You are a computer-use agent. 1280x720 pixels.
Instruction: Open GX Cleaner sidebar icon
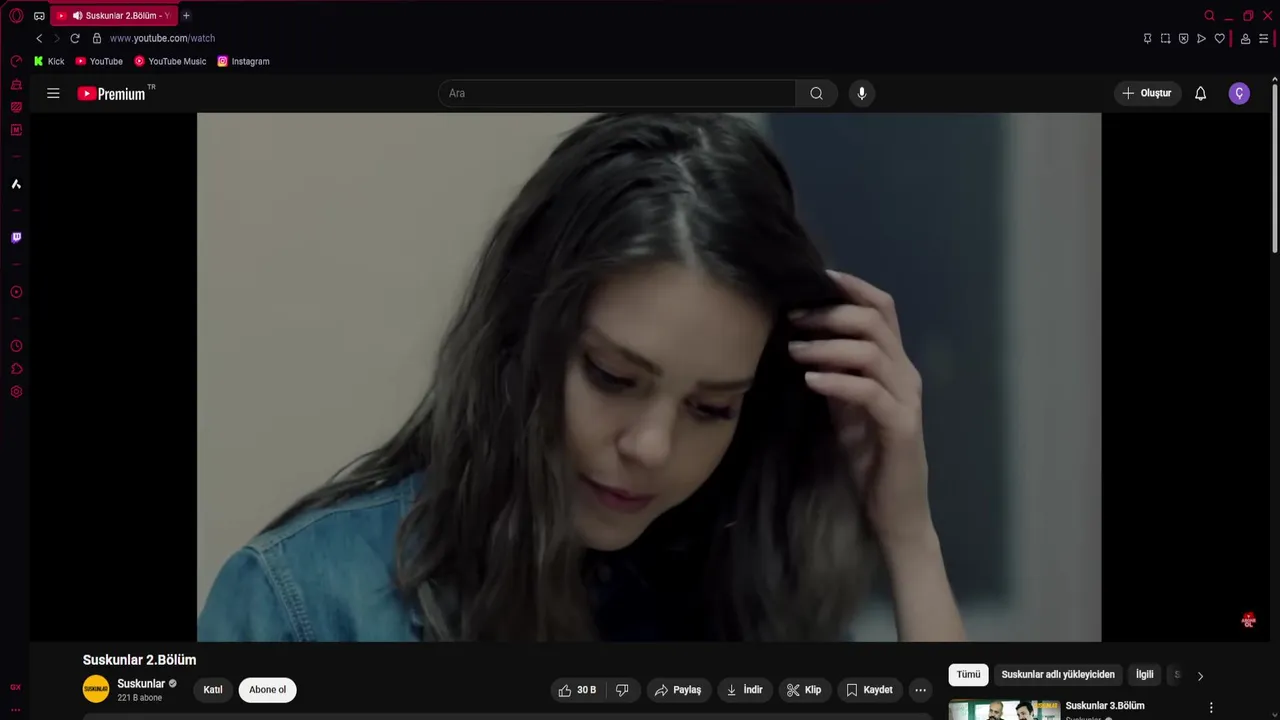pos(16,84)
